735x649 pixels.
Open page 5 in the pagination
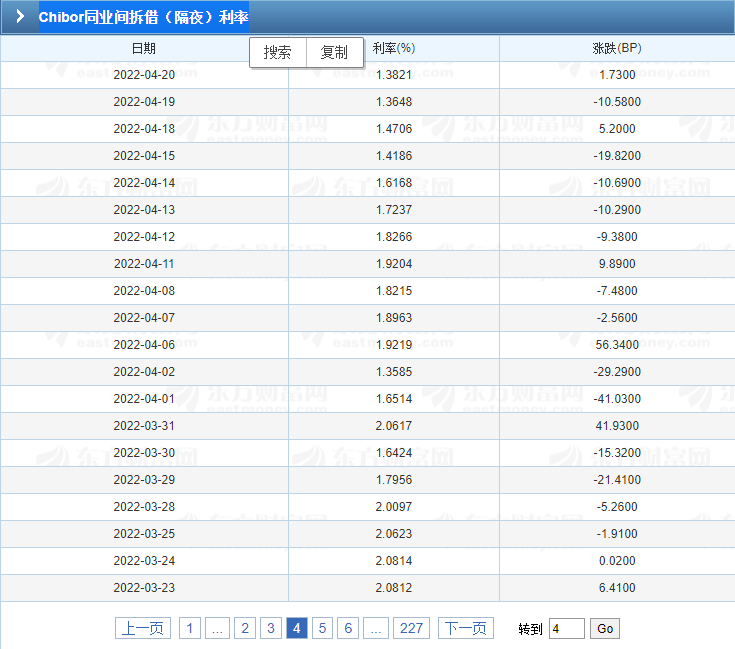click(x=322, y=628)
